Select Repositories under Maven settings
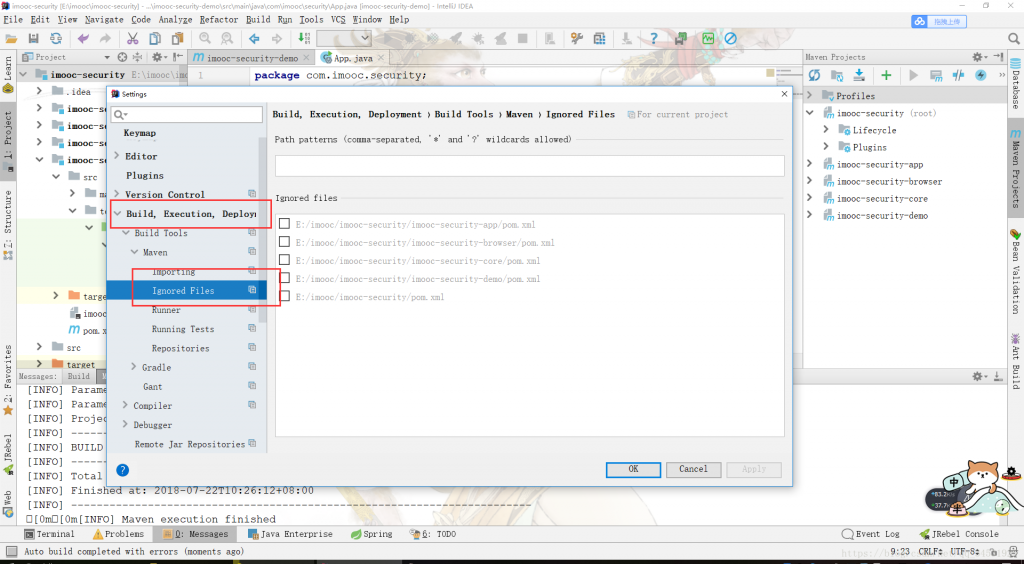The image size is (1024, 564). [x=180, y=349]
